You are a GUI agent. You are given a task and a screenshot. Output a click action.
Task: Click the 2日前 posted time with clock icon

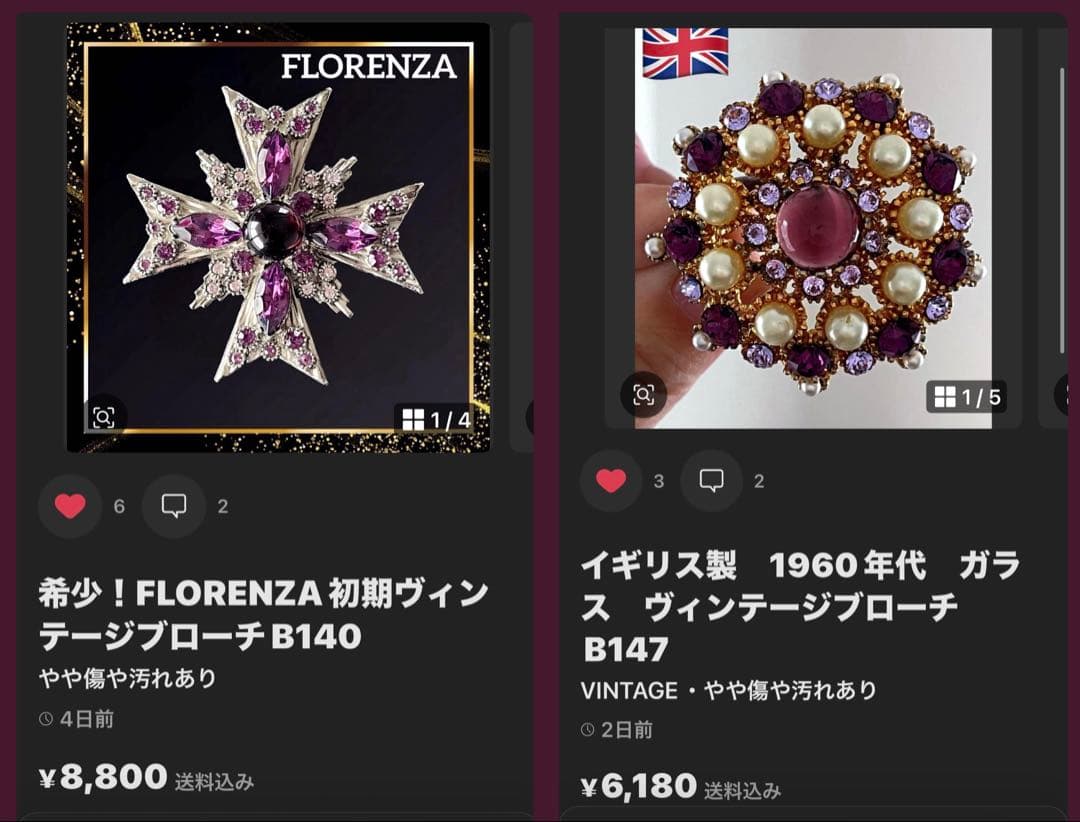click(x=616, y=730)
